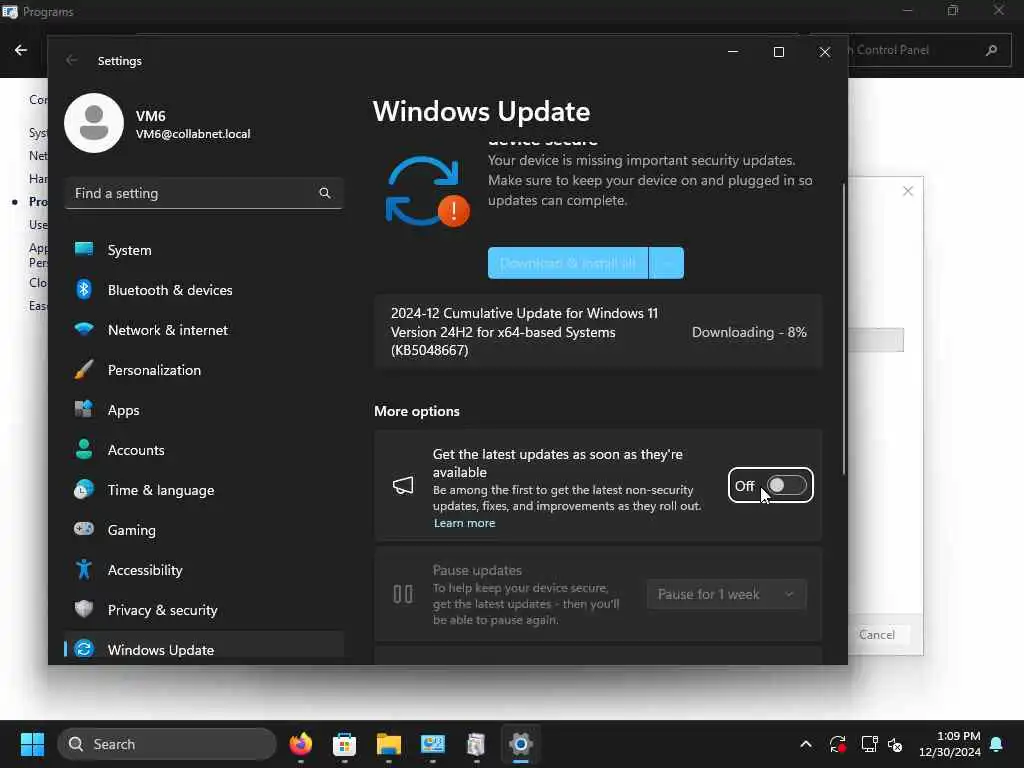Click the Time & language clock icon
This screenshot has height=768, width=1024.
pyautogui.click(x=84, y=489)
